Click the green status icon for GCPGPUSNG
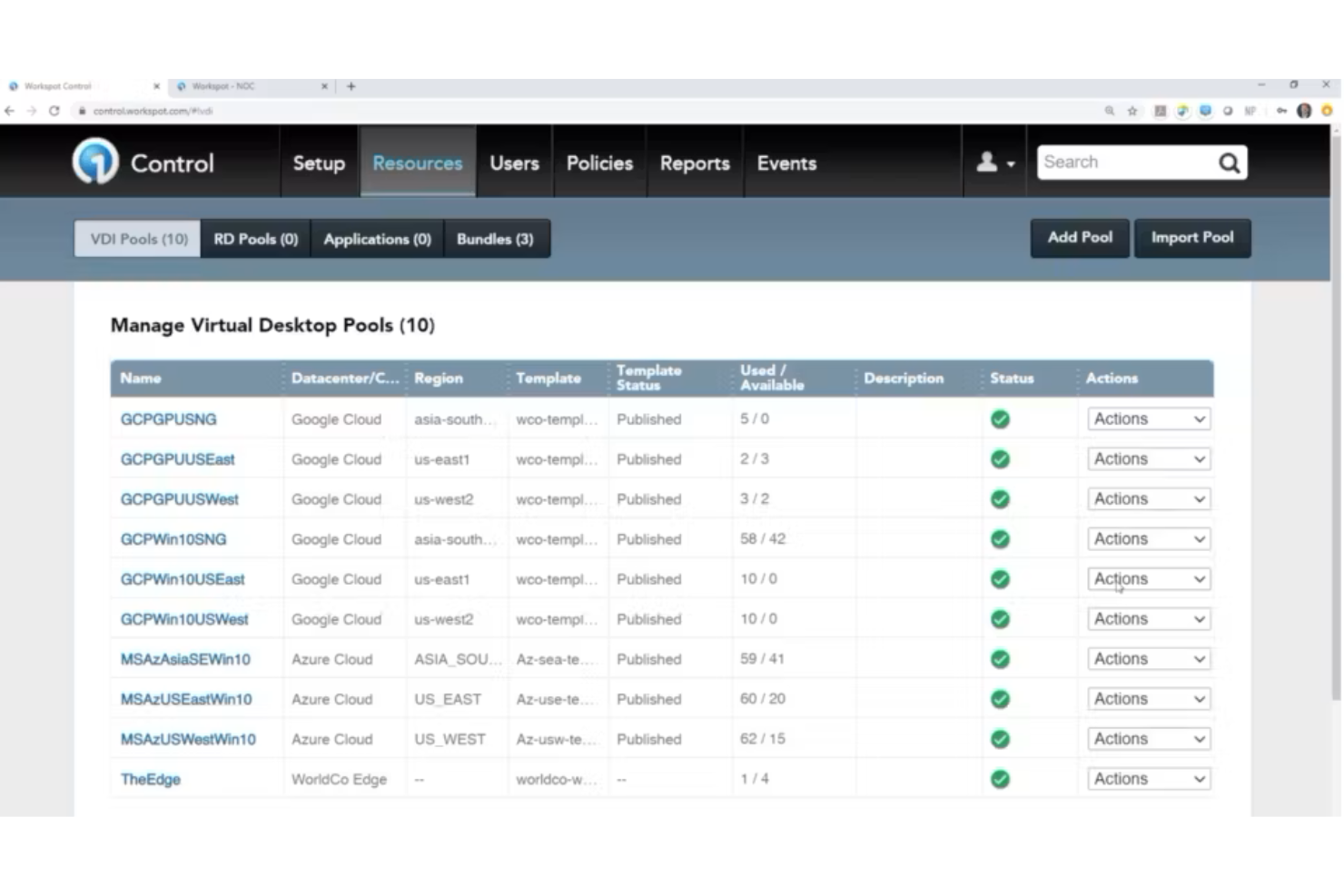This screenshot has width=1344, height=896. 1000,419
